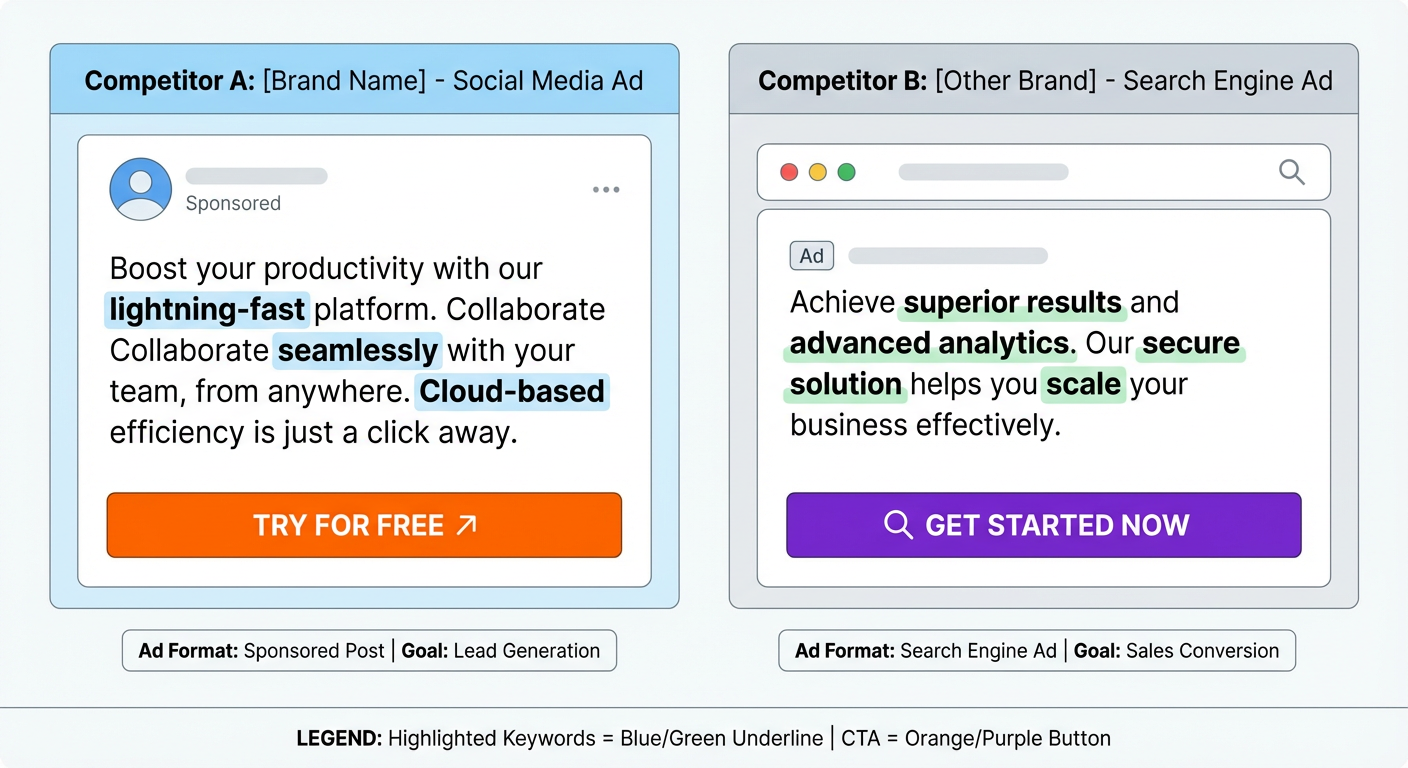Click the highlighted keyword "lightning-fast"

pos(208,309)
